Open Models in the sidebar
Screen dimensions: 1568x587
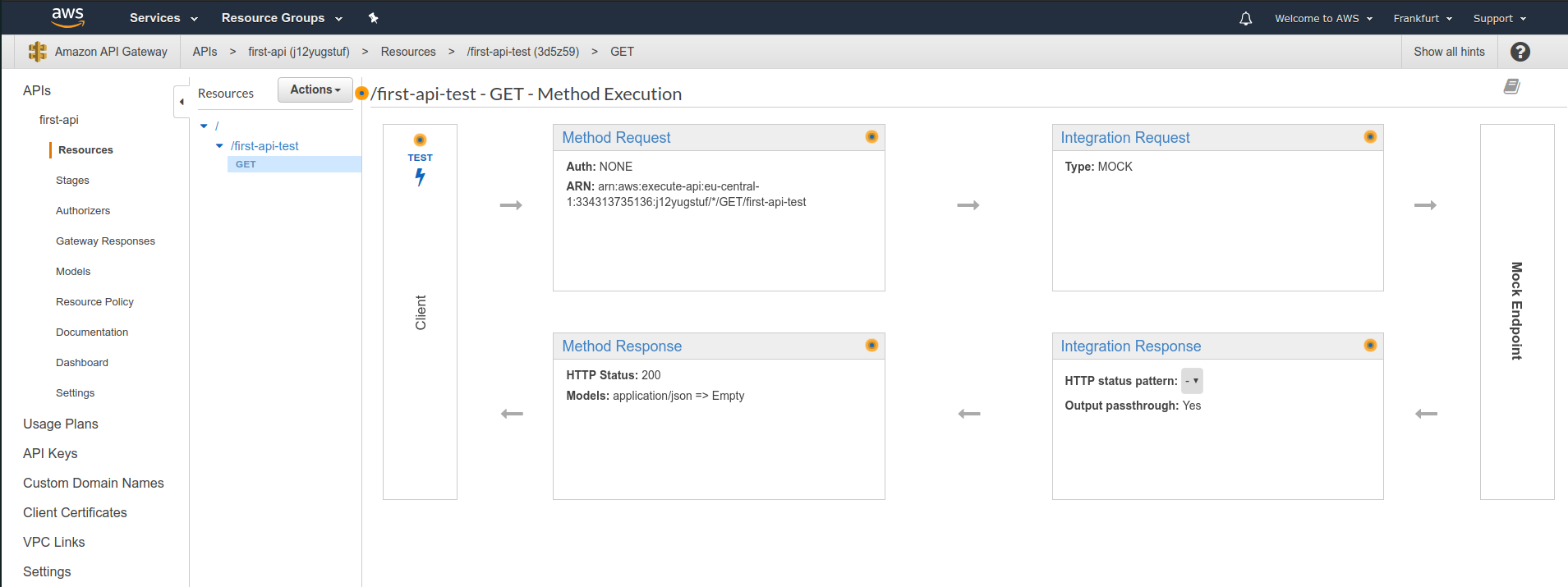(73, 271)
